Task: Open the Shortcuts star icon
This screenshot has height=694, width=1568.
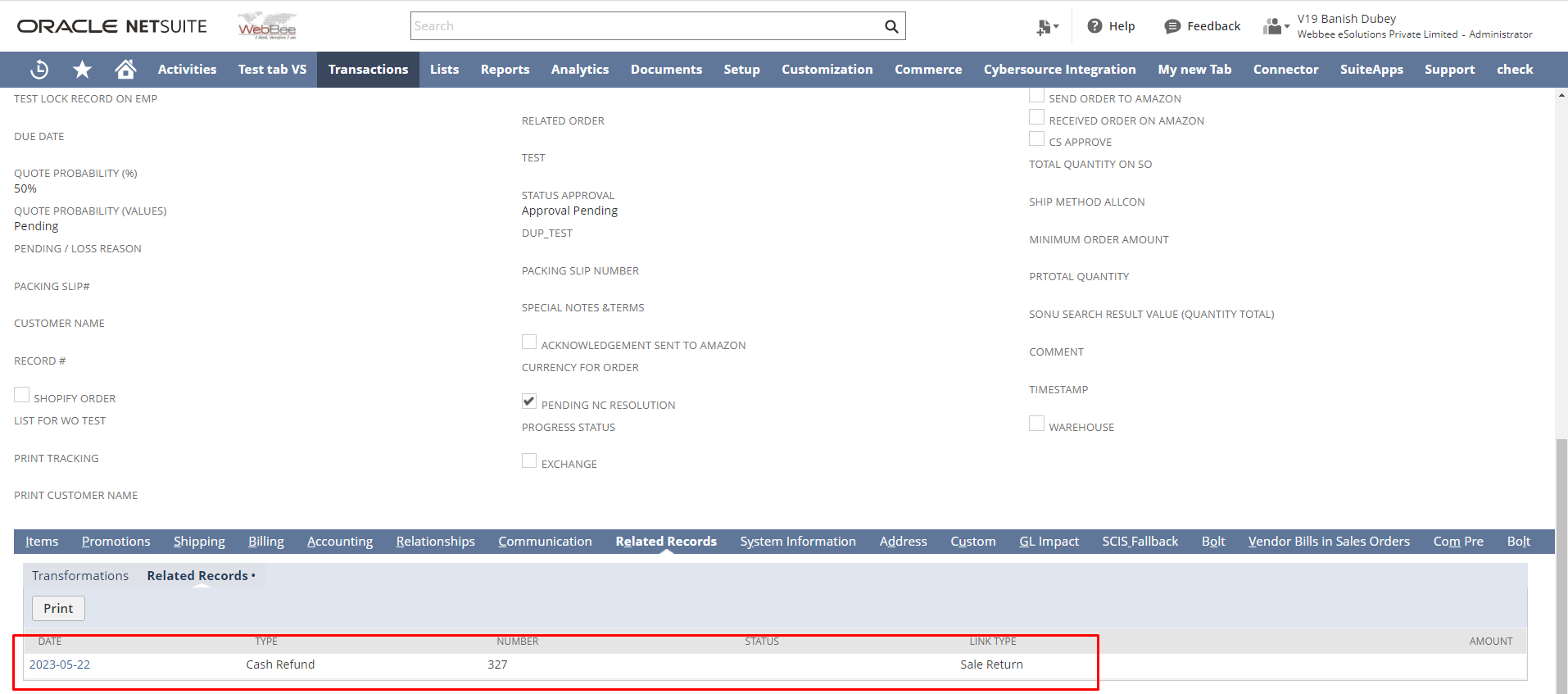Action: pyautogui.click(x=82, y=70)
